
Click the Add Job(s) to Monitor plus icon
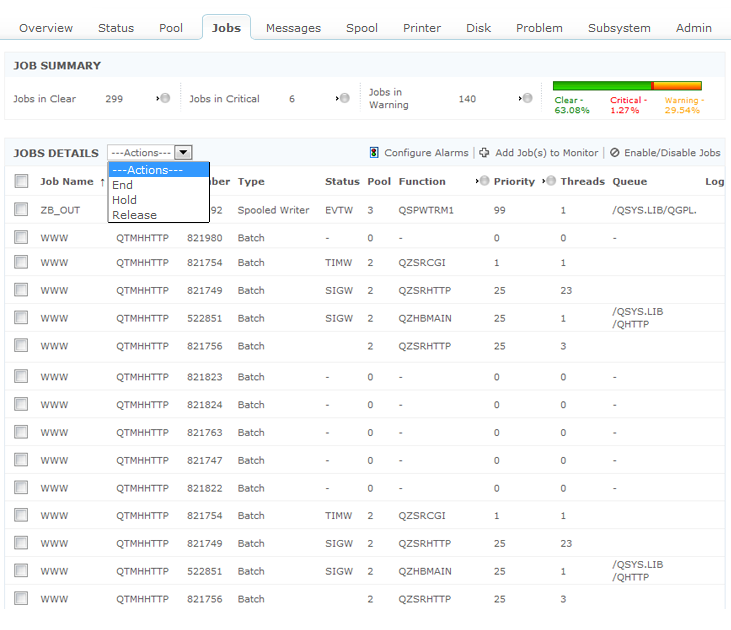[x=484, y=153]
